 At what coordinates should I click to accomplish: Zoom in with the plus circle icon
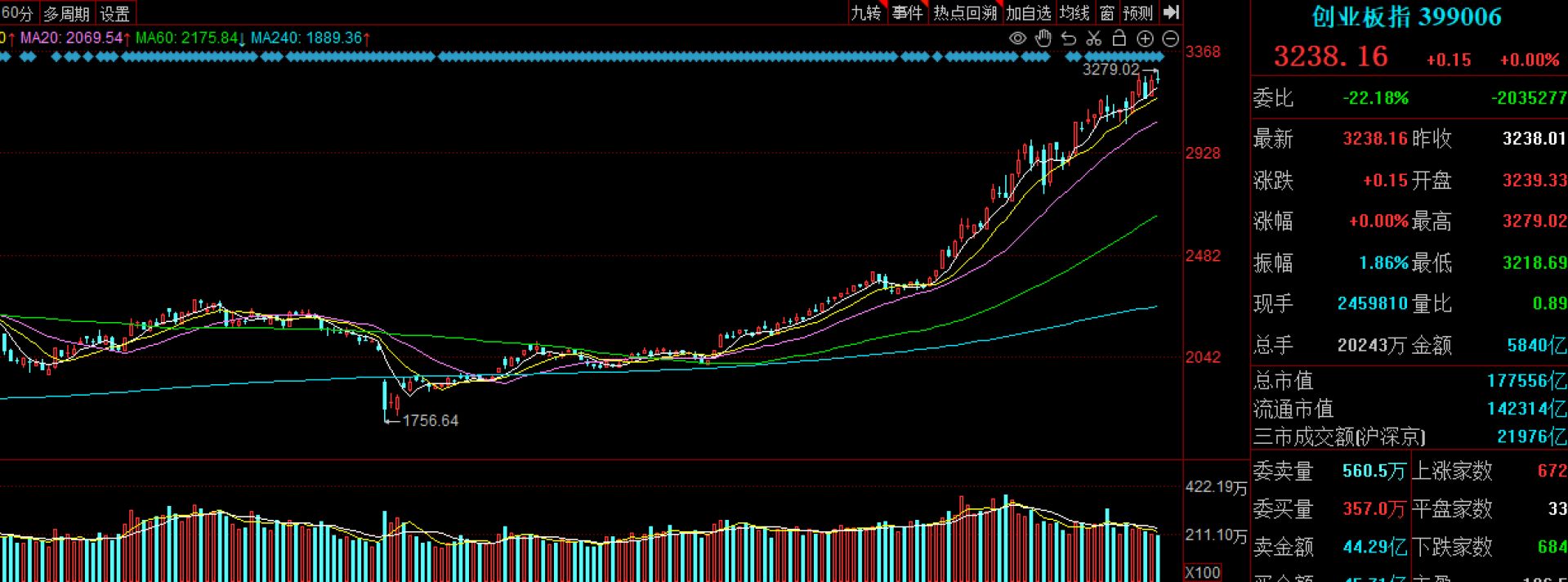pos(1146,38)
